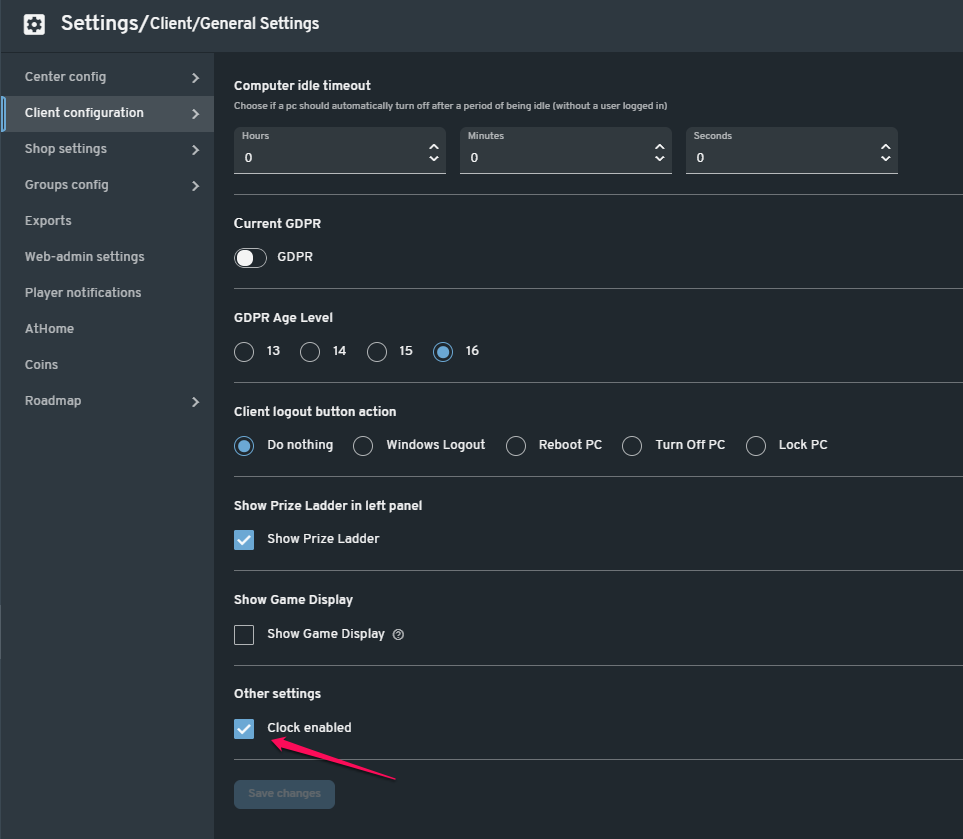Select GDPR age level 15
This screenshot has height=839, width=963.
376,352
